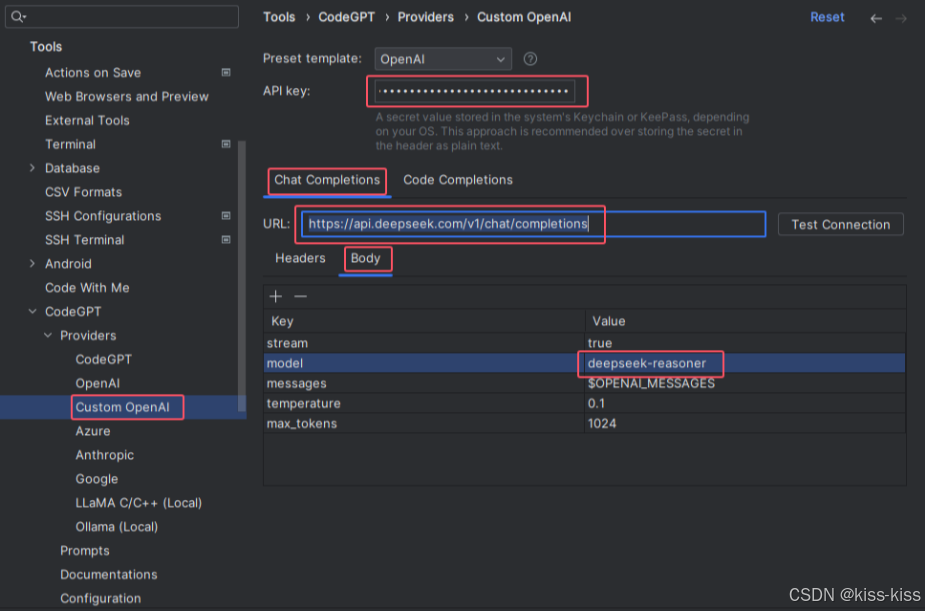This screenshot has height=611, width=925.
Task: Select Web Browsers and Preview
Action: click(x=127, y=96)
